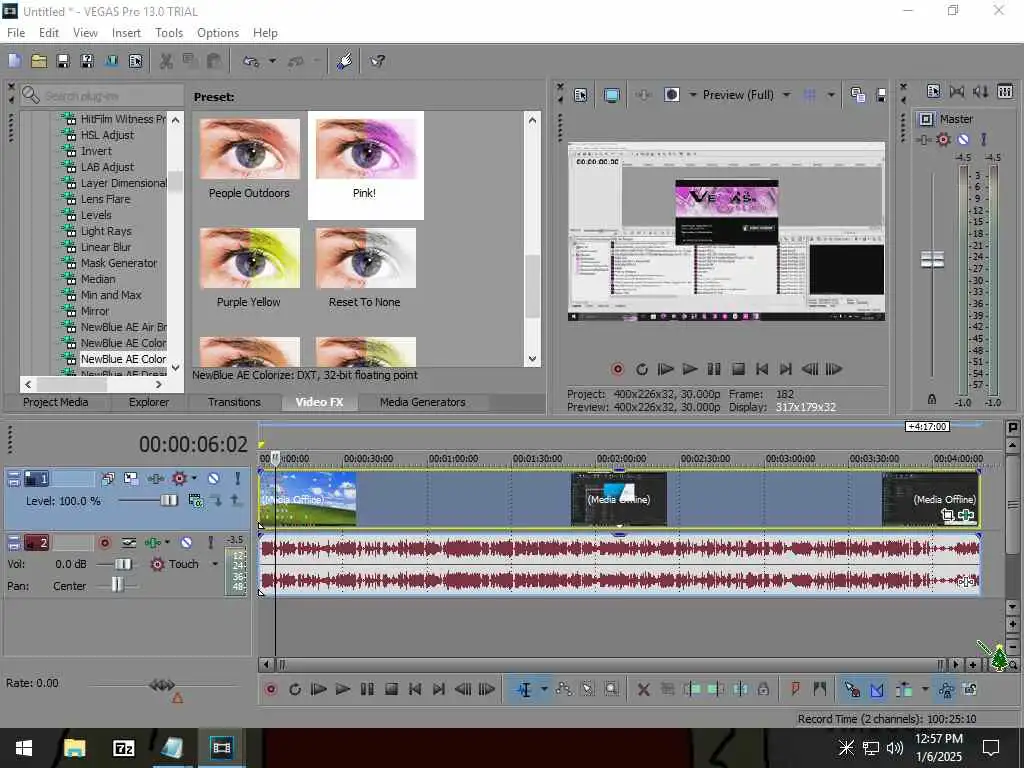This screenshot has height=768, width=1024.
Task: Save the project with the floppy disk icon
Action: (x=63, y=61)
